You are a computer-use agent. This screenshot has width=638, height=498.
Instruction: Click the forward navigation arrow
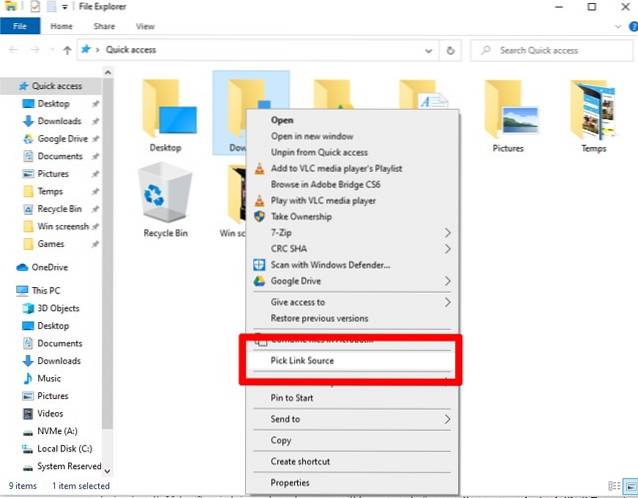coord(35,50)
